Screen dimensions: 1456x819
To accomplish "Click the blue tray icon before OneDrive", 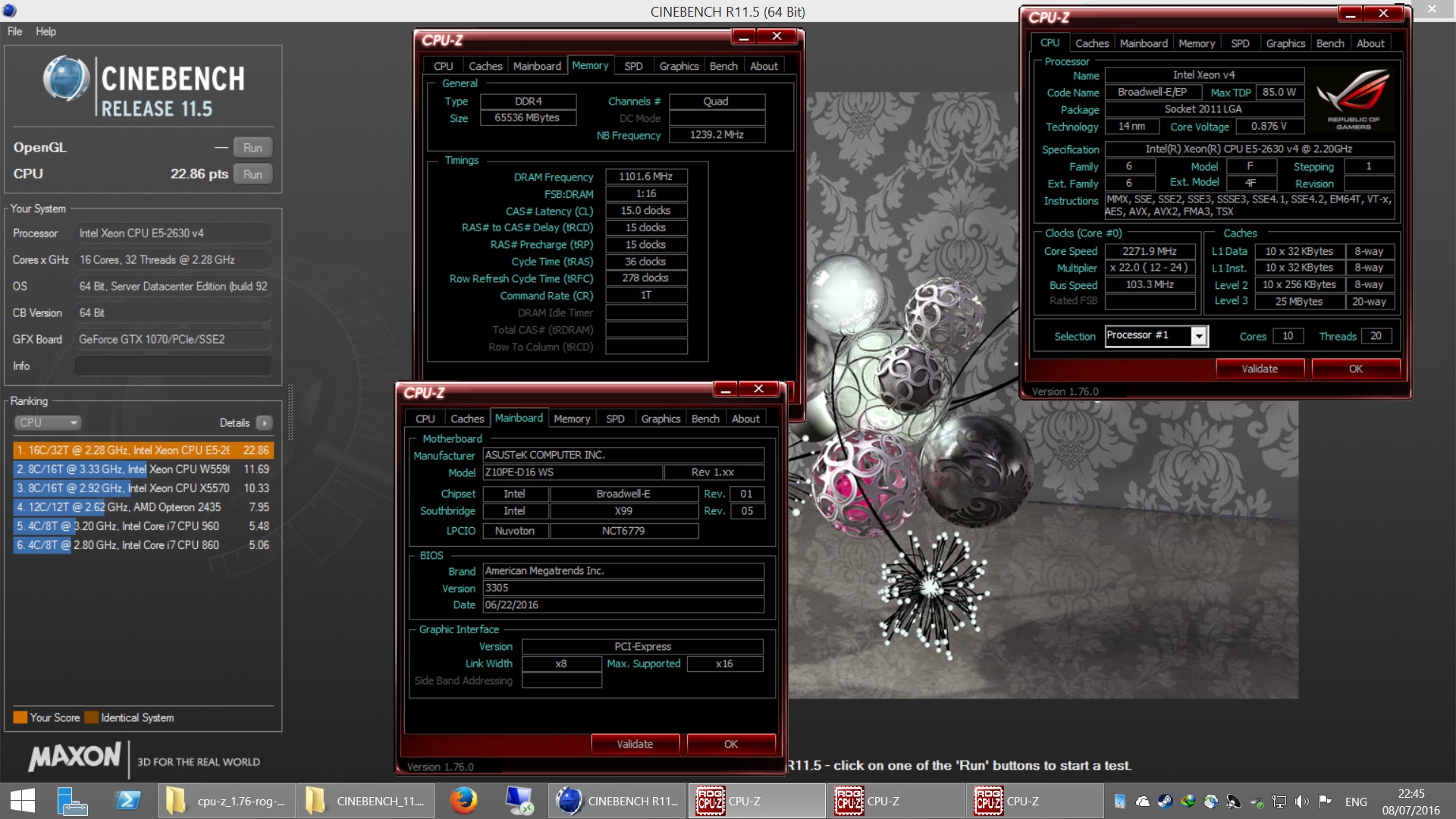I will point(1120,802).
